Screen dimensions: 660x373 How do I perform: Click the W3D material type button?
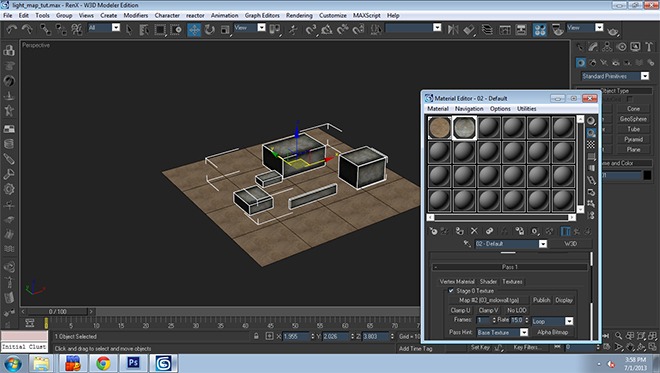coord(570,243)
